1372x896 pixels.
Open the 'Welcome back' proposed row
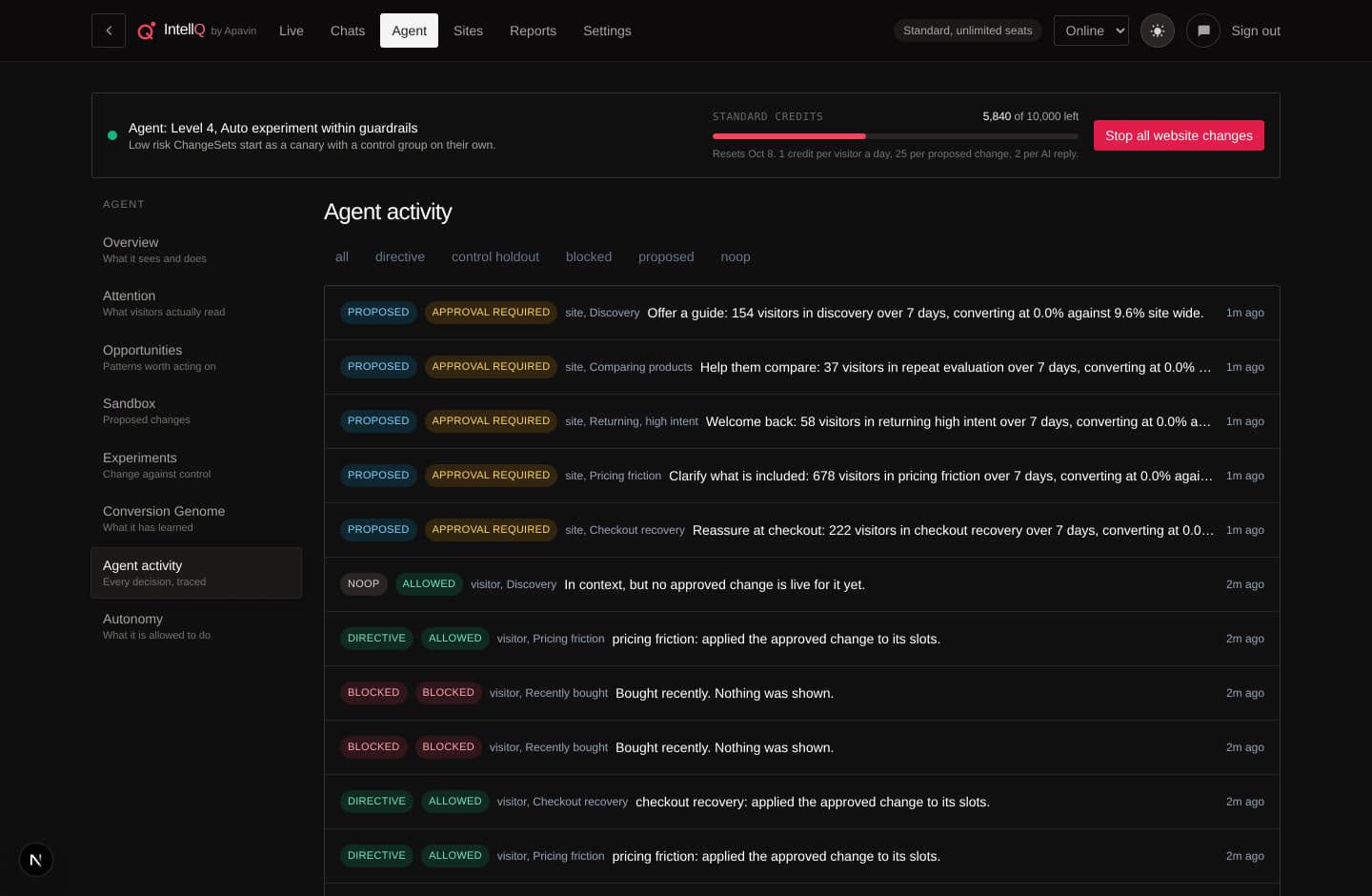point(802,421)
